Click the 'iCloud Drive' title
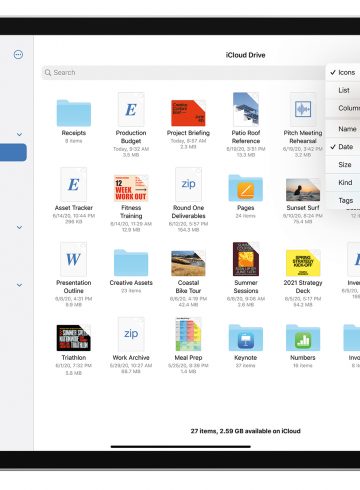360x490 pixels. pos(245,55)
